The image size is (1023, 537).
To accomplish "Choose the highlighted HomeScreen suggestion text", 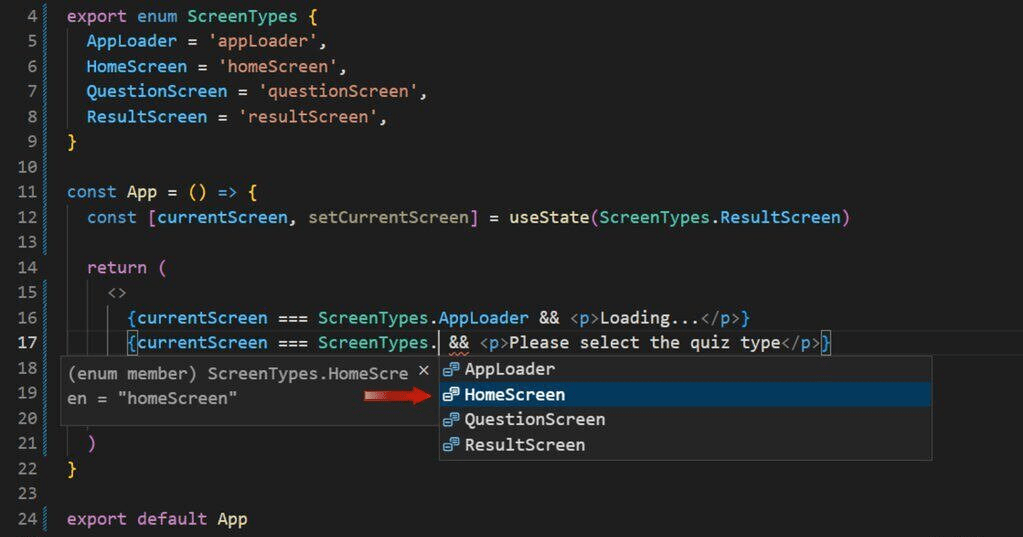I will coord(514,395).
